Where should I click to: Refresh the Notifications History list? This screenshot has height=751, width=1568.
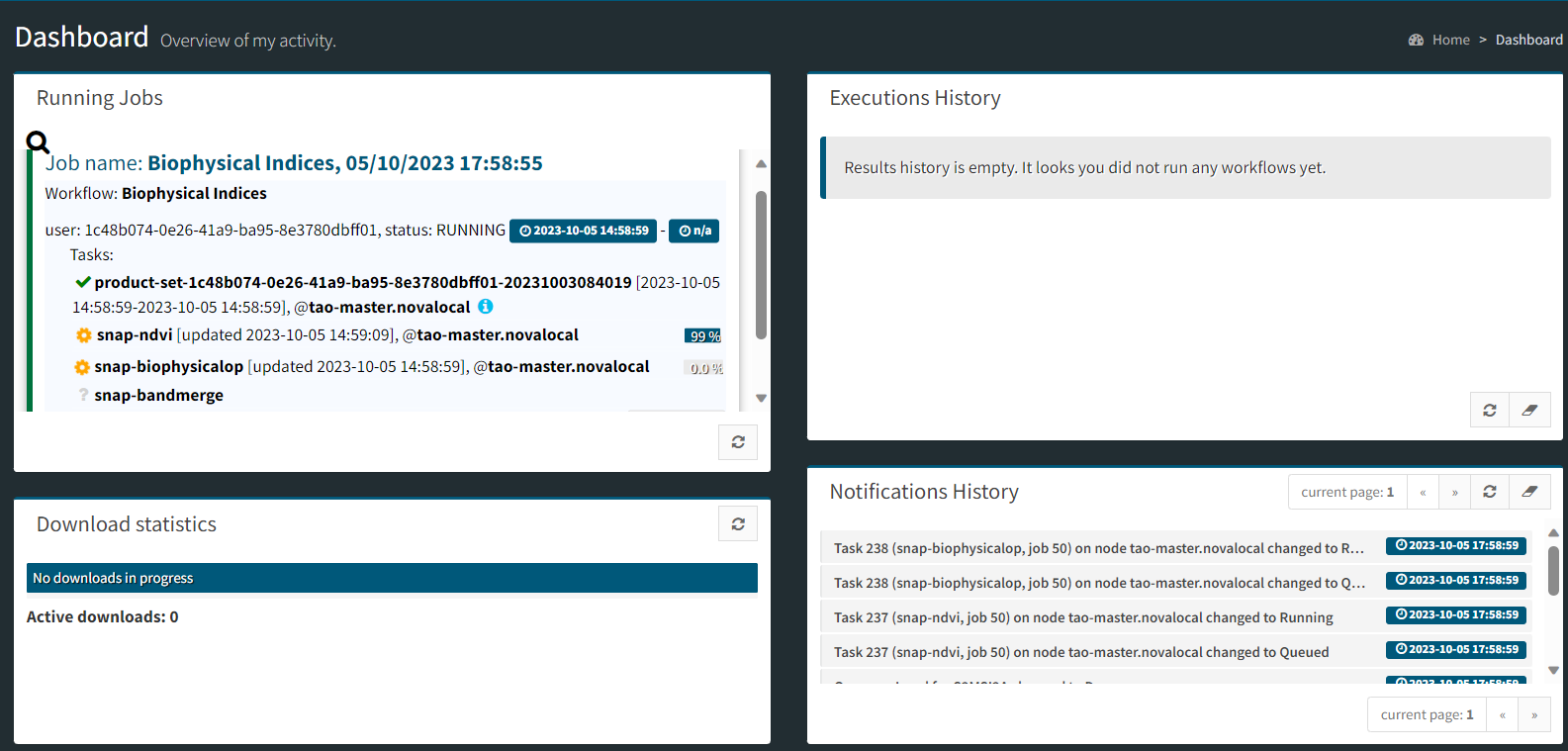click(x=1489, y=492)
